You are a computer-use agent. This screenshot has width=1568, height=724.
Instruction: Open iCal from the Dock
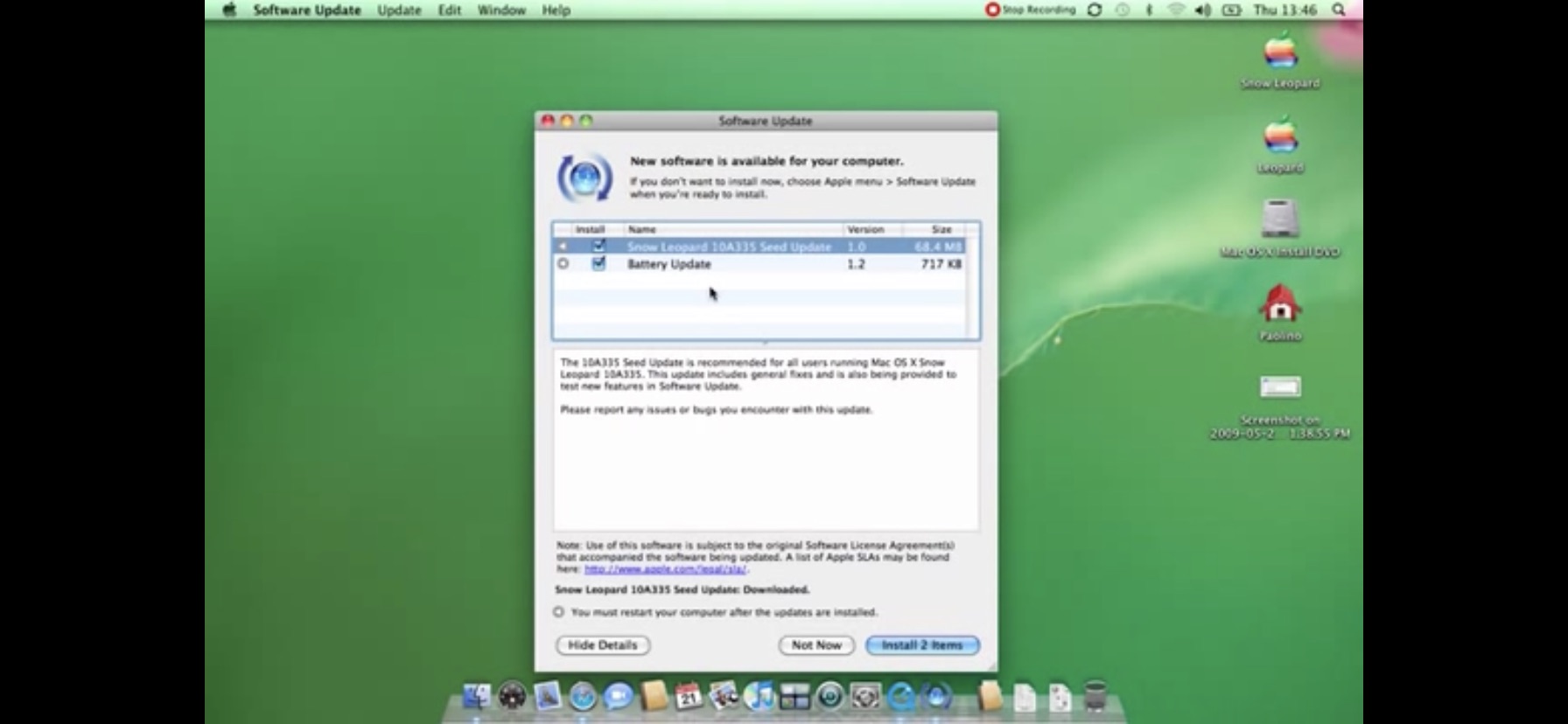click(689, 697)
